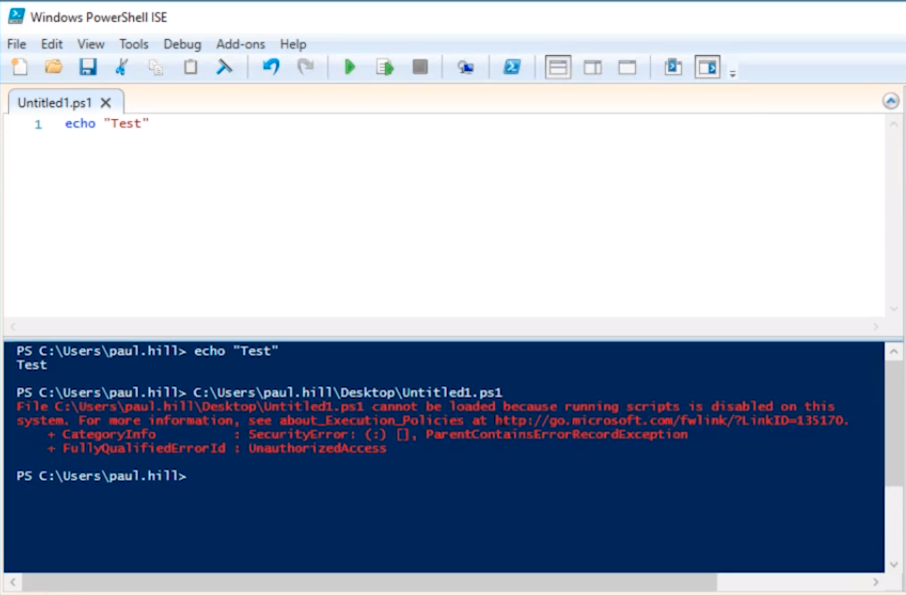
Task: Click console scroll up arrow
Action: (894, 351)
